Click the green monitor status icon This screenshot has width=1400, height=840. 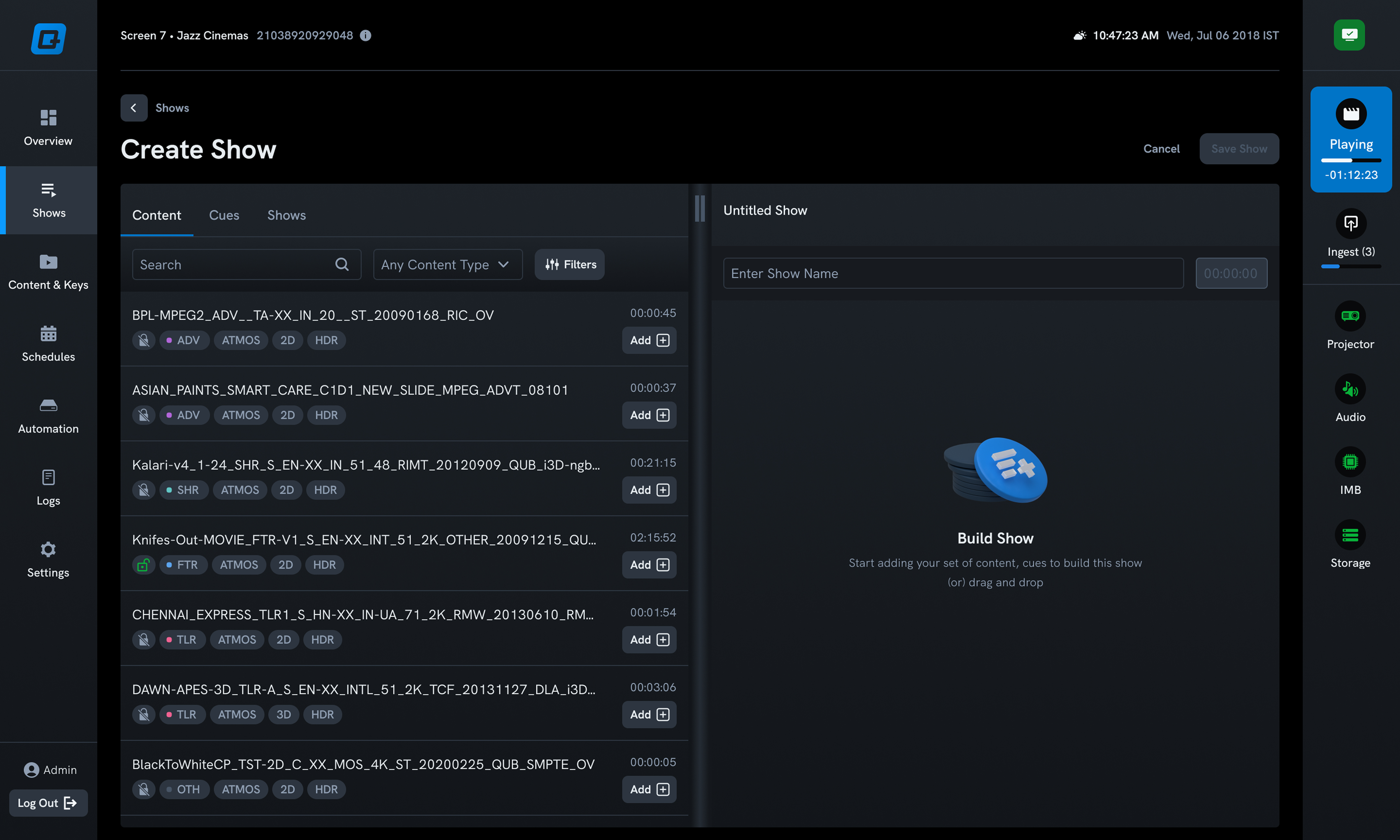click(x=1348, y=35)
